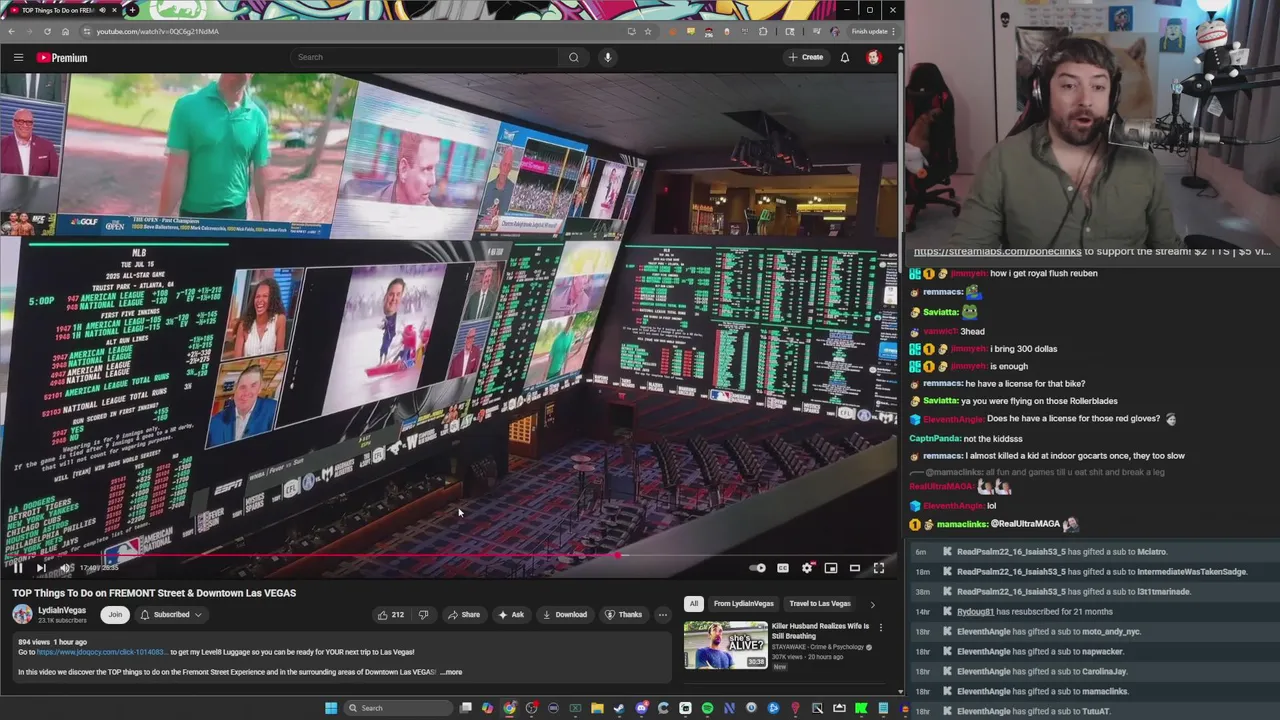Start voice search with microphone

point(607,57)
